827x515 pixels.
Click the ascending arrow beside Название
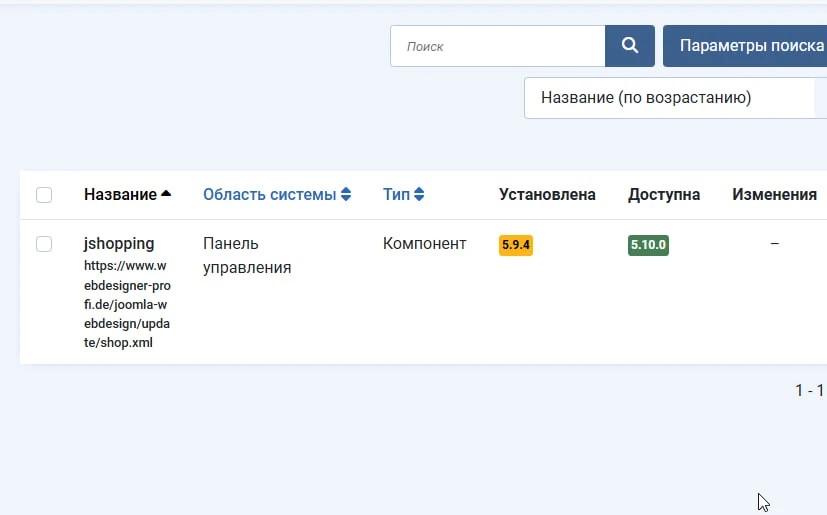(x=166, y=194)
